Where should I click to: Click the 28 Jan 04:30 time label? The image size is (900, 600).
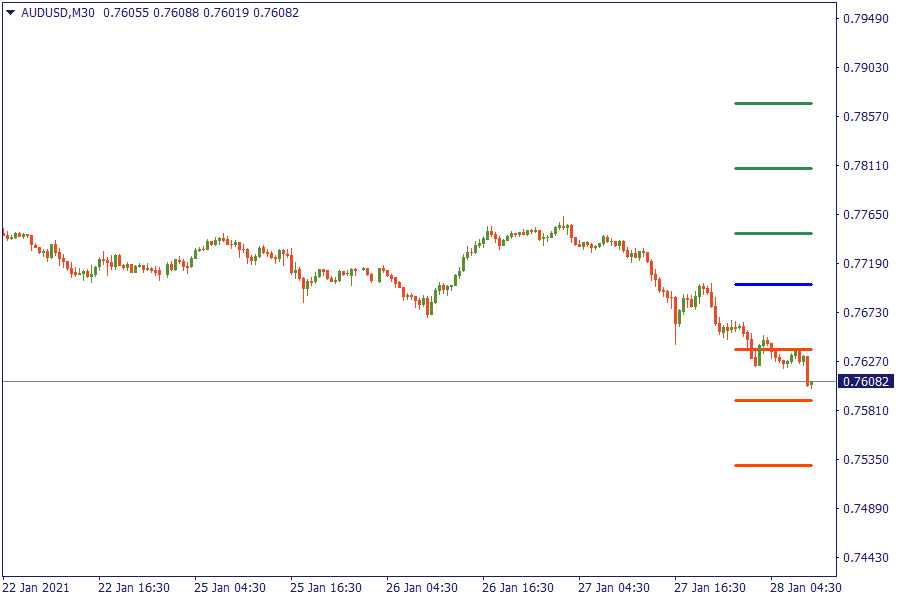click(x=806, y=588)
